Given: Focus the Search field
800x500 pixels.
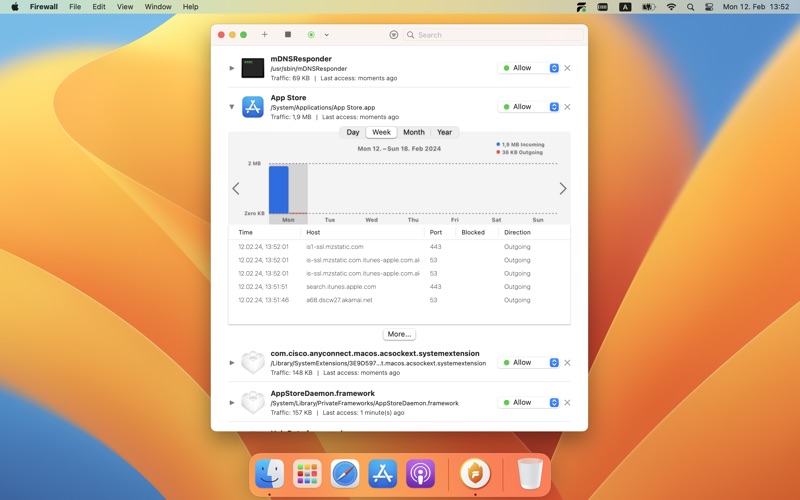Looking at the screenshot, I should [x=493, y=35].
